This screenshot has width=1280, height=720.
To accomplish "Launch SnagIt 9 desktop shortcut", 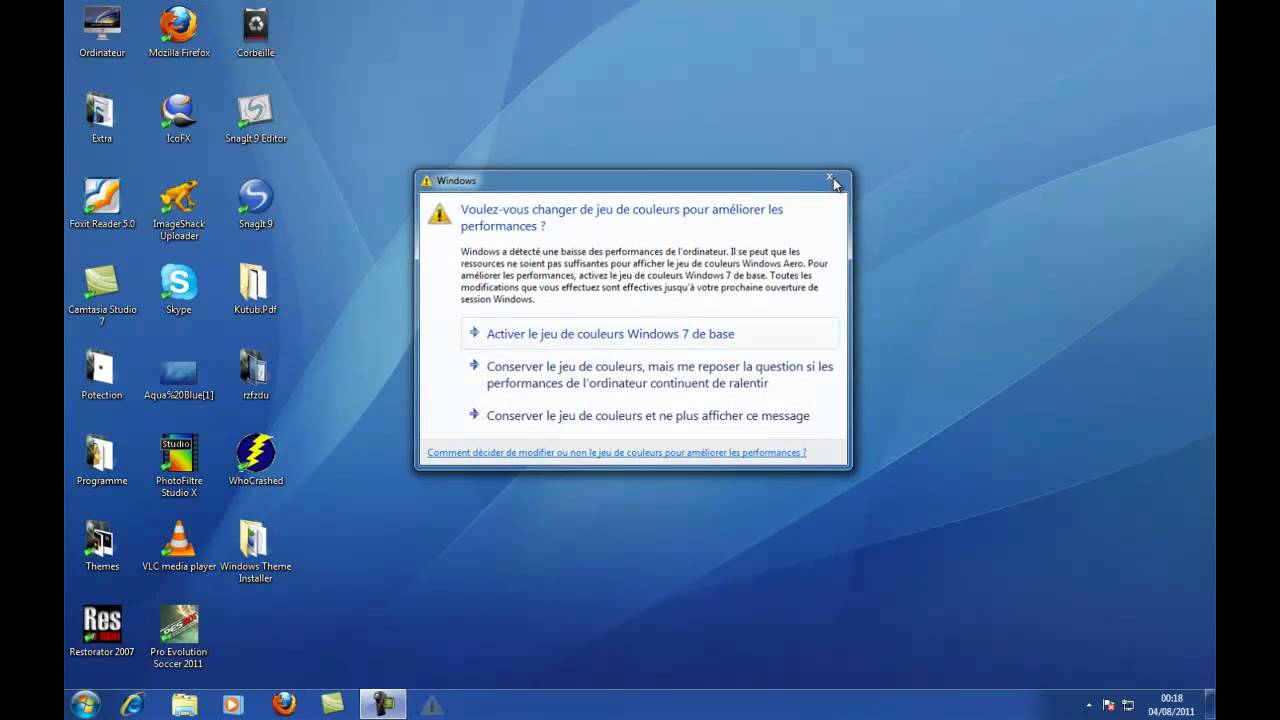I will 256,203.
